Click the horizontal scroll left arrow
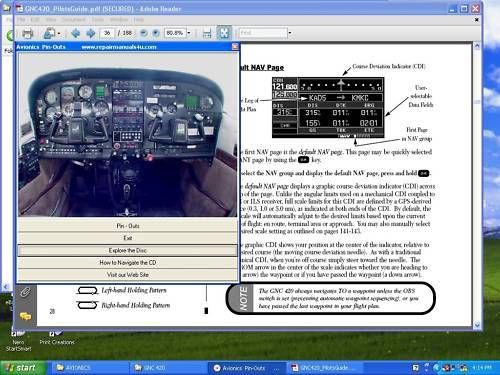This screenshot has height=375, width=500. (6, 287)
